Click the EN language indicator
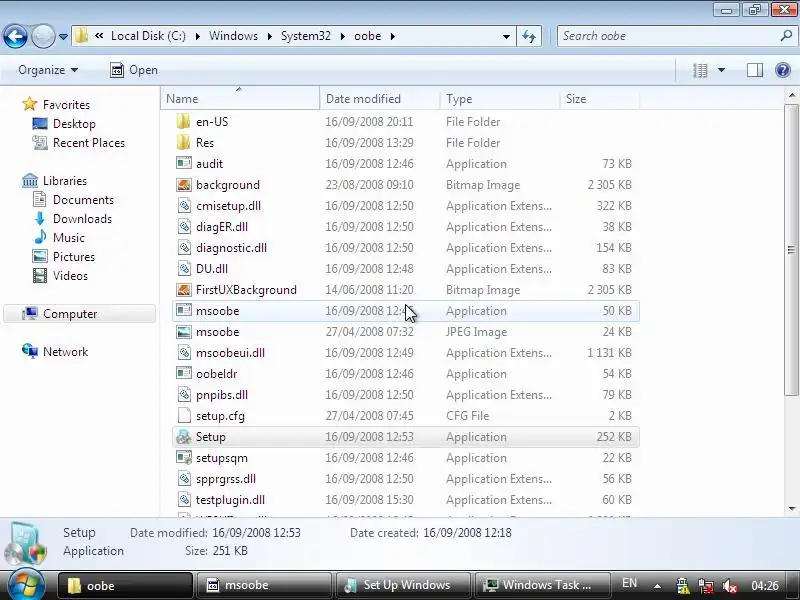Screen dimensions: 800x600 pos(629,583)
